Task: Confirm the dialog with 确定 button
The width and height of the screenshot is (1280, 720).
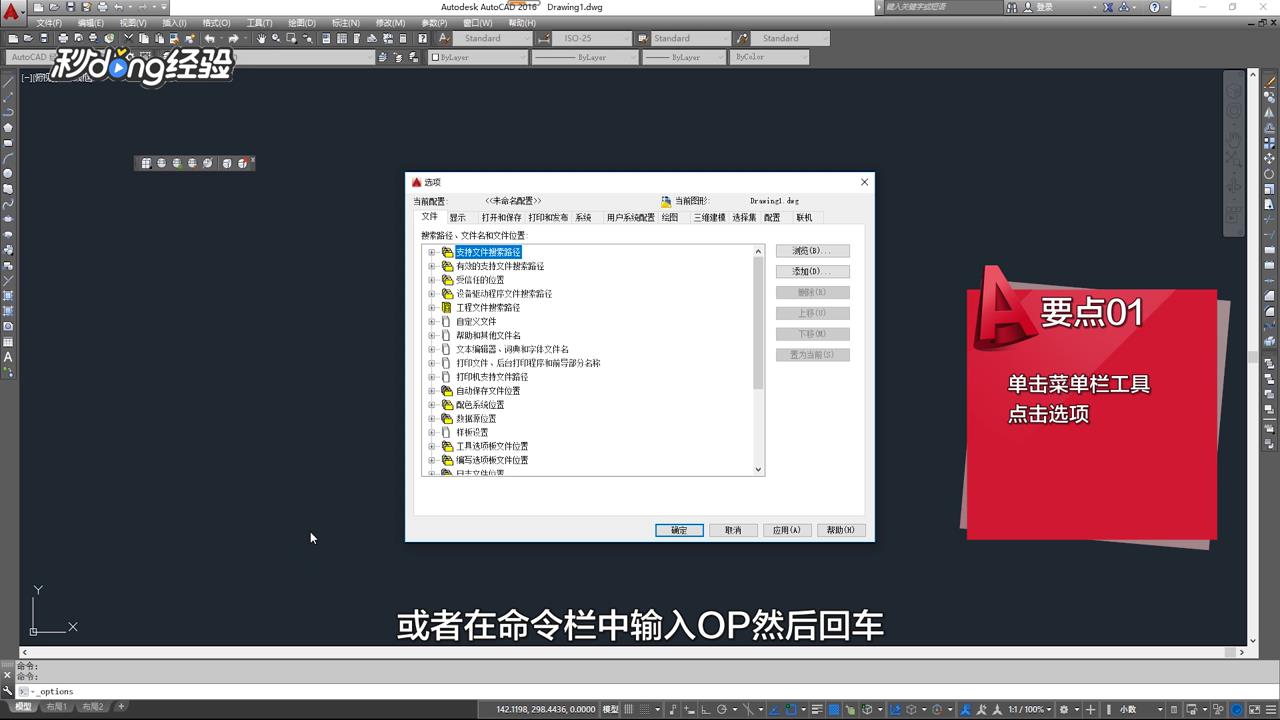Action: click(679, 530)
